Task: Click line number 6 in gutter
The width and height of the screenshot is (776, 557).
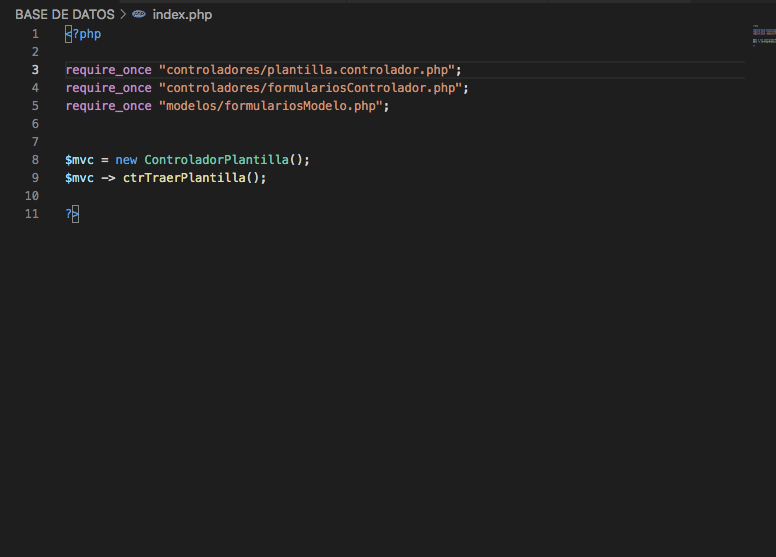Action: coord(35,124)
